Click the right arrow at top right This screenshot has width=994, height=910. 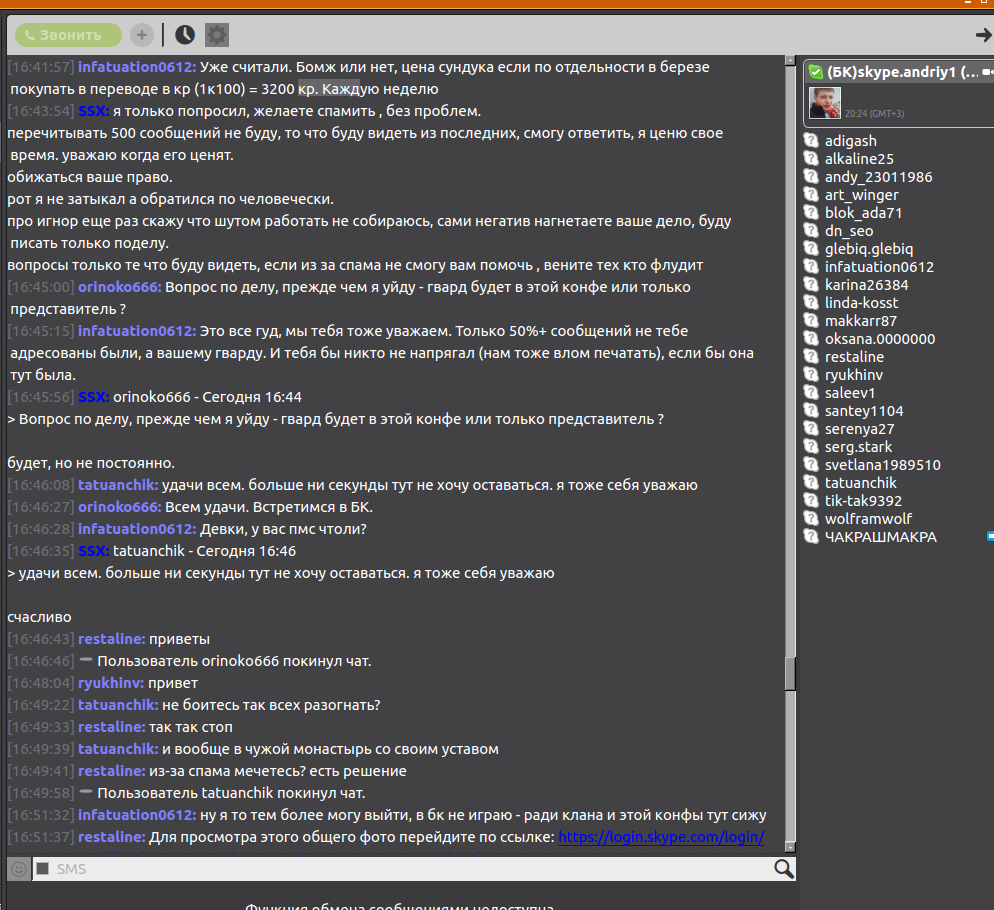pyautogui.click(x=983, y=35)
